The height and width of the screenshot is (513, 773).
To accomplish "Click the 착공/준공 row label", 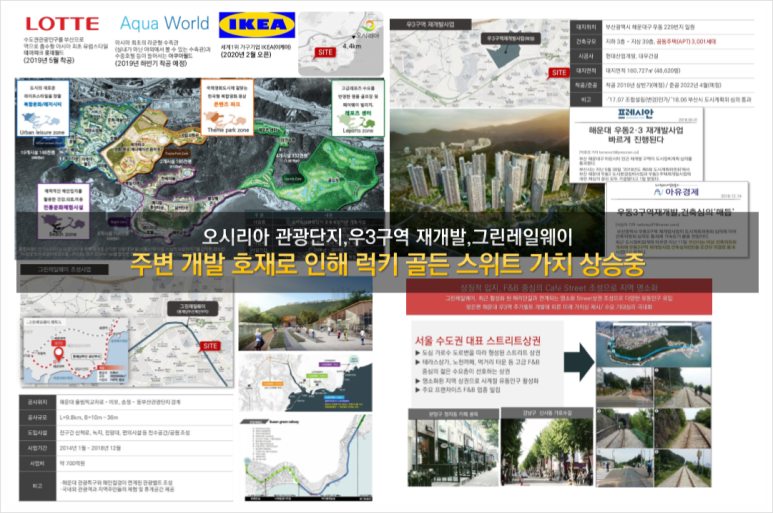I will coord(586,85).
